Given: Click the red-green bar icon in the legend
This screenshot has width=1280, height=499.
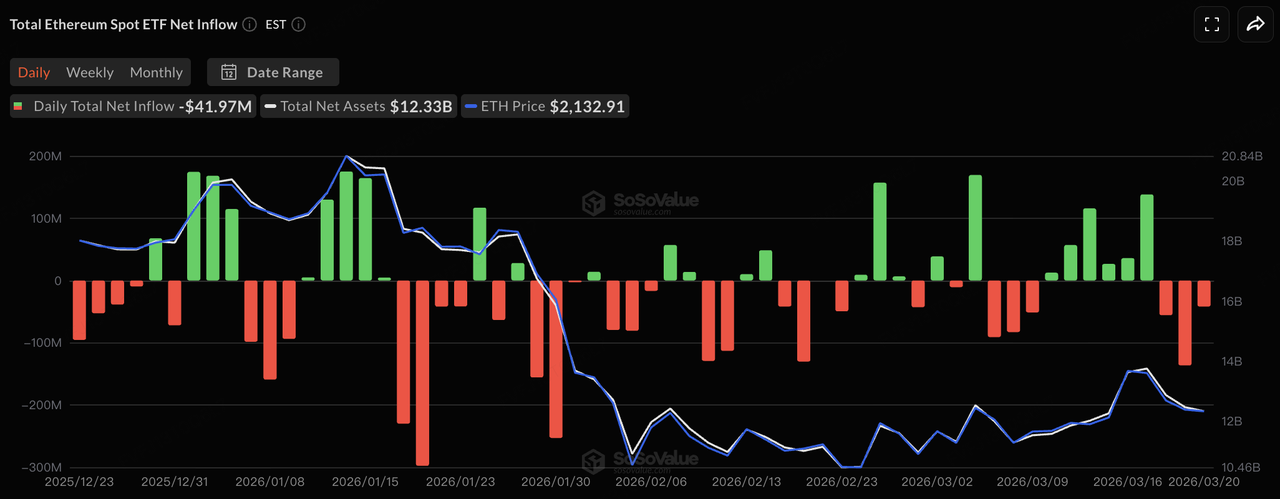Looking at the screenshot, I should 18,106.
